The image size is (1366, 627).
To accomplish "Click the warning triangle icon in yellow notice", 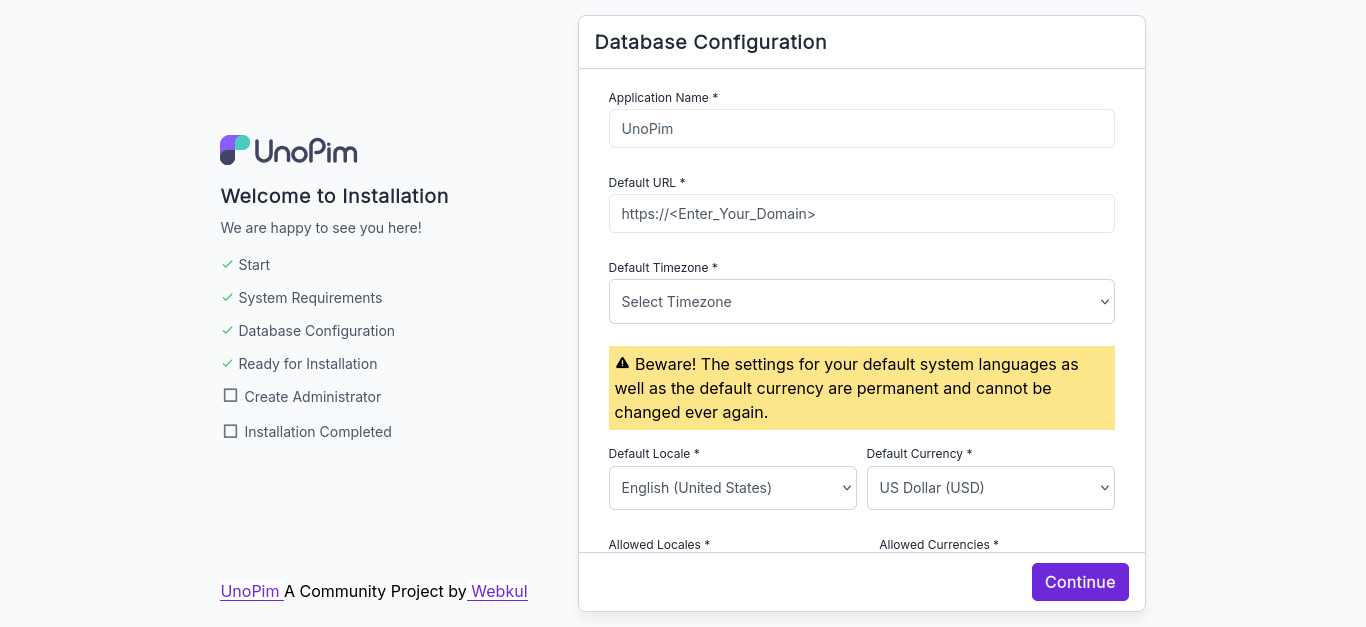I will pyautogui.click(x=622, y=364).
